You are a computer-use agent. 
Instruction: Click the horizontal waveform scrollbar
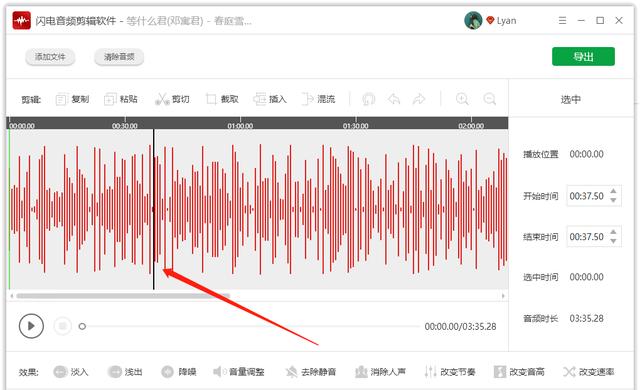point(123,296)
